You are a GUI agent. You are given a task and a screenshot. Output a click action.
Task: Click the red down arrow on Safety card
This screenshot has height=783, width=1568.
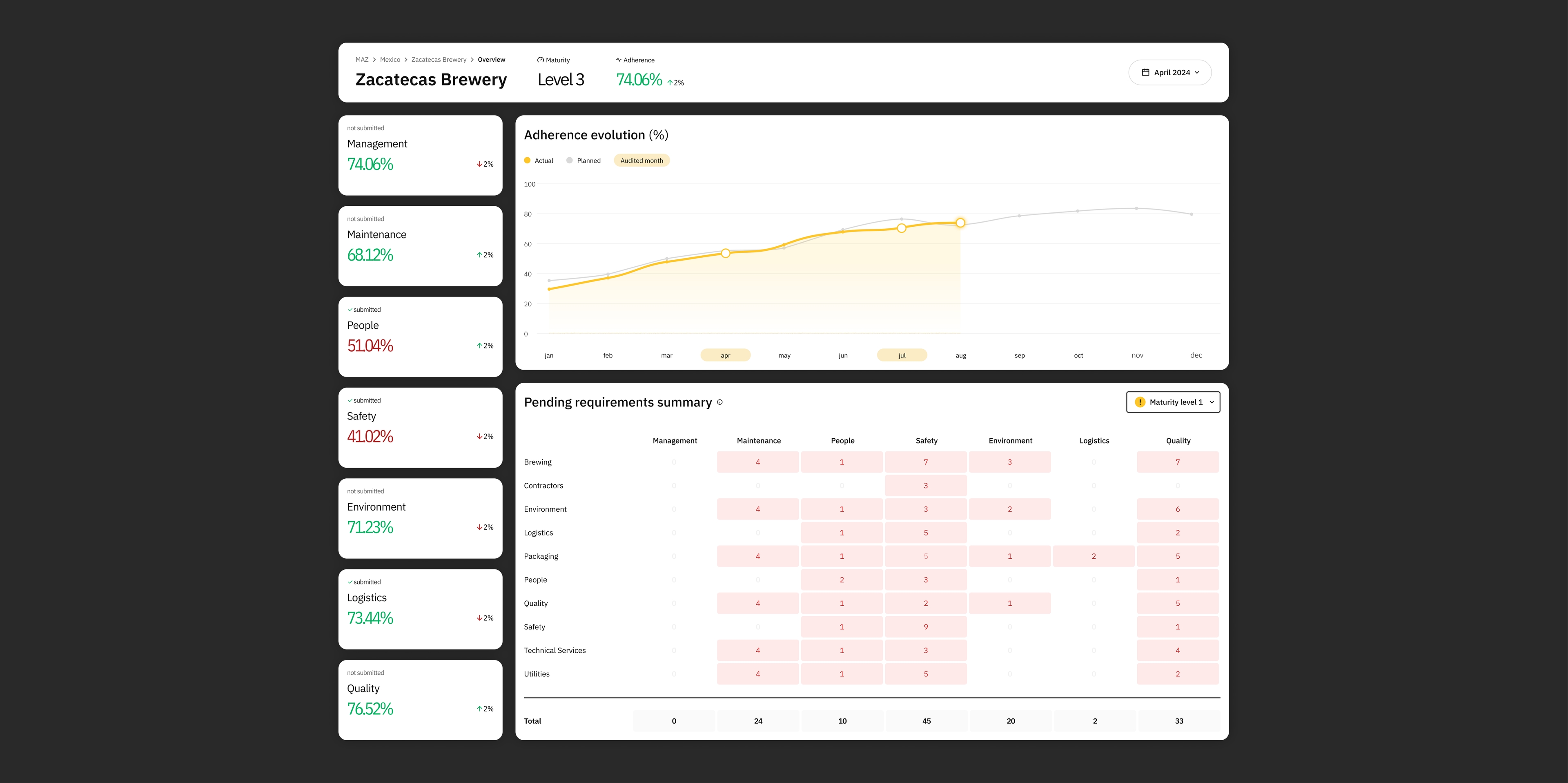[x=480, y=437]
